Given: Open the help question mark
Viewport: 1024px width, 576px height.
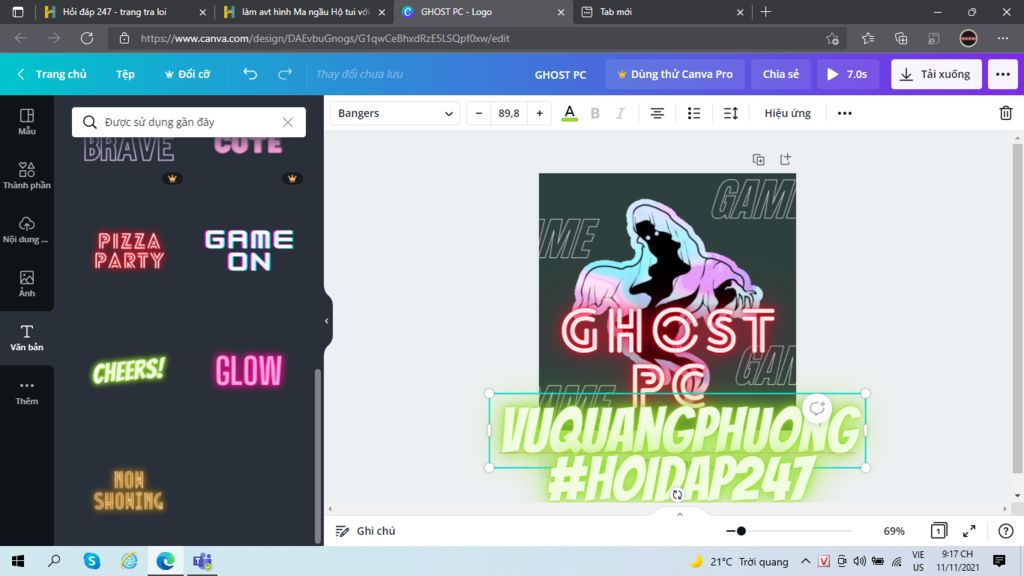Looking at the screenshot, I should tap(1006, 531).
